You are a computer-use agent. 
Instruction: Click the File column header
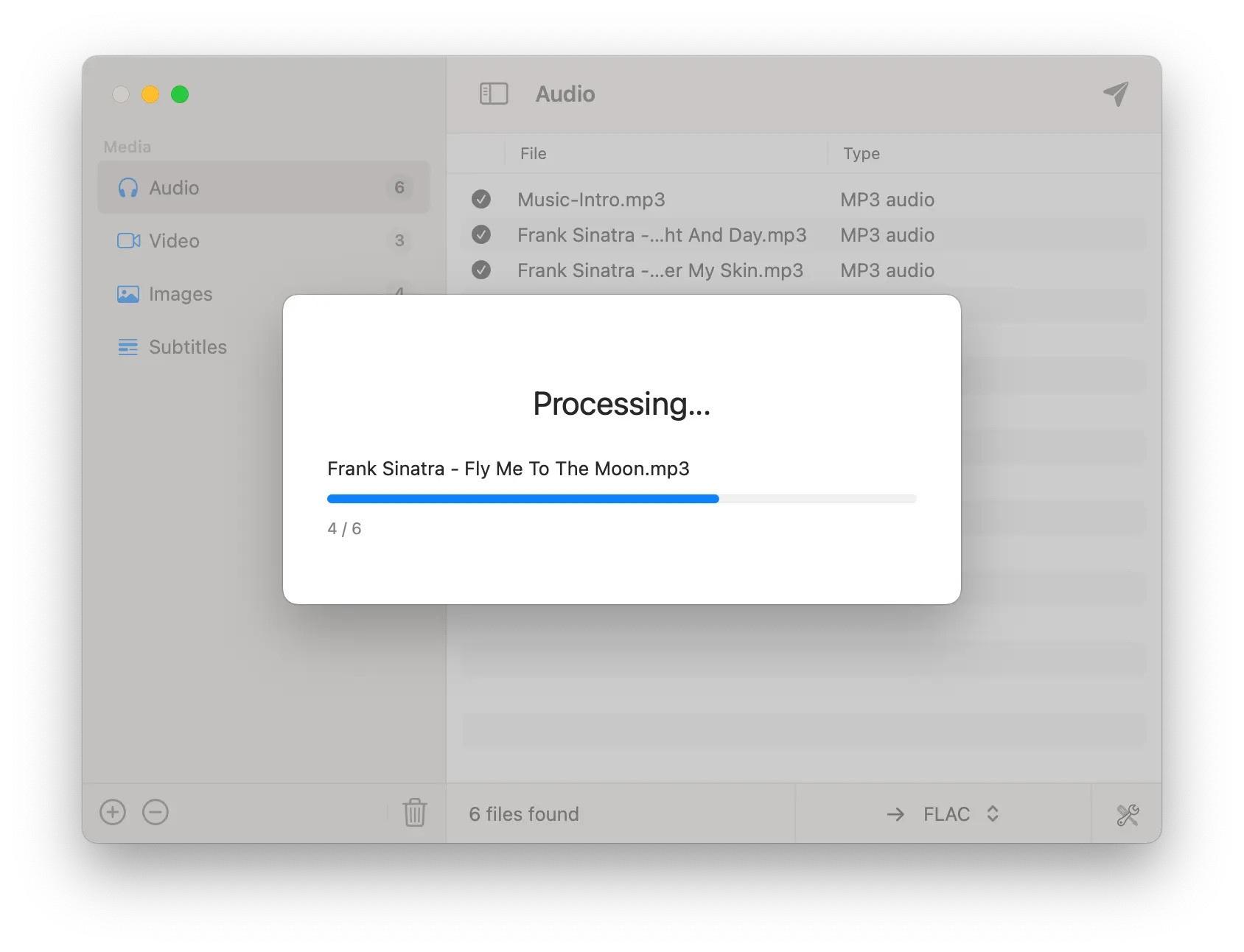point(534,153)
